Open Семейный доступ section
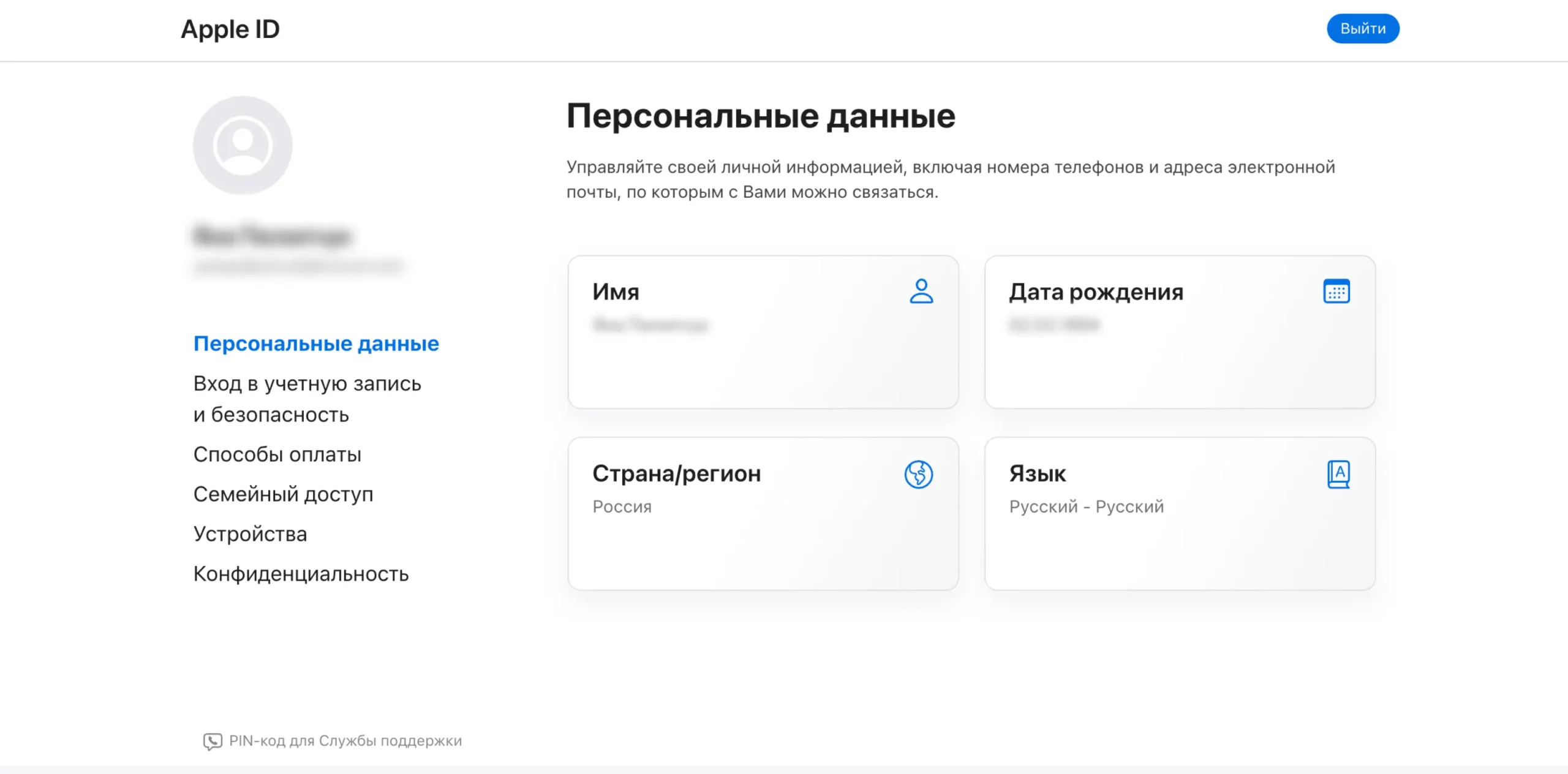The height and width of the screenshot is (774, 1568). 283,494
